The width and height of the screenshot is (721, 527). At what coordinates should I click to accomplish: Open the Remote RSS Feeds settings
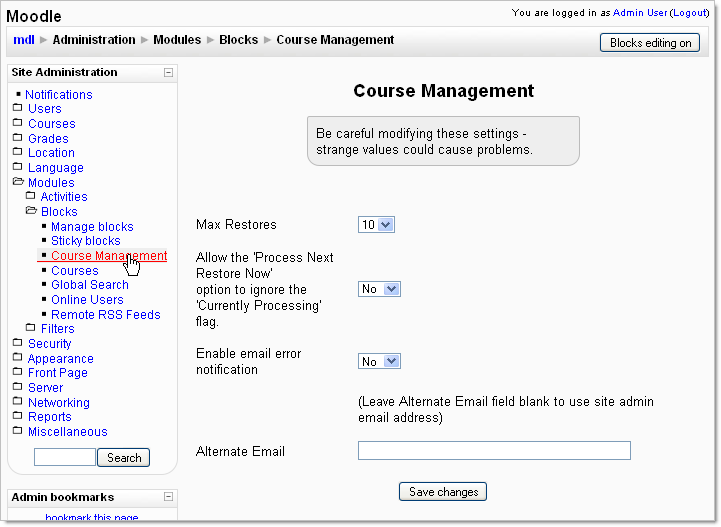[106, 315]
